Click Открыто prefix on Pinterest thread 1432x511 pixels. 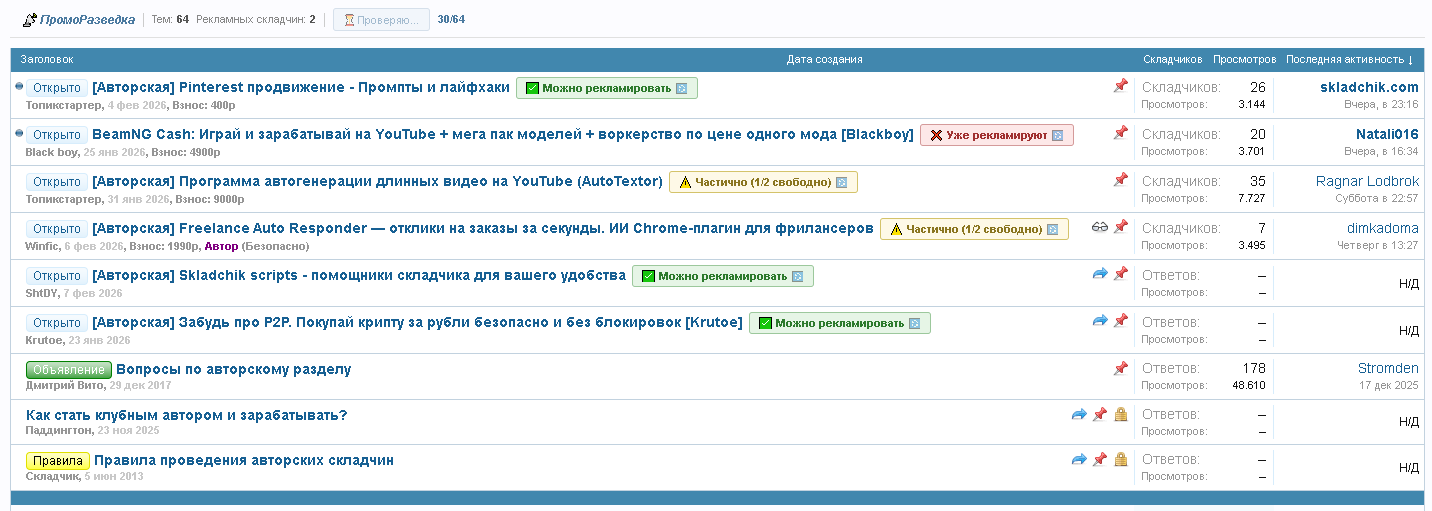click(57, 88)
